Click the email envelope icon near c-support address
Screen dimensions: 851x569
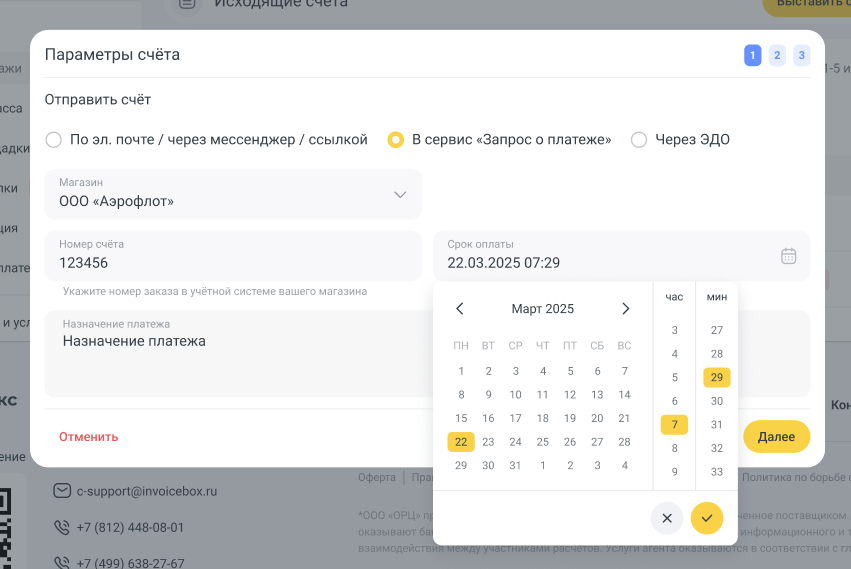62,491
